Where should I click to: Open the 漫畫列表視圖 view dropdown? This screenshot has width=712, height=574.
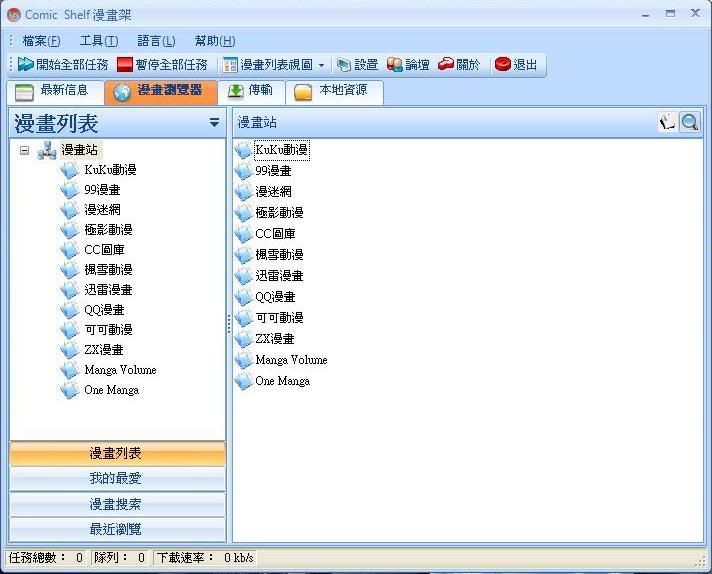click(321, 65)
